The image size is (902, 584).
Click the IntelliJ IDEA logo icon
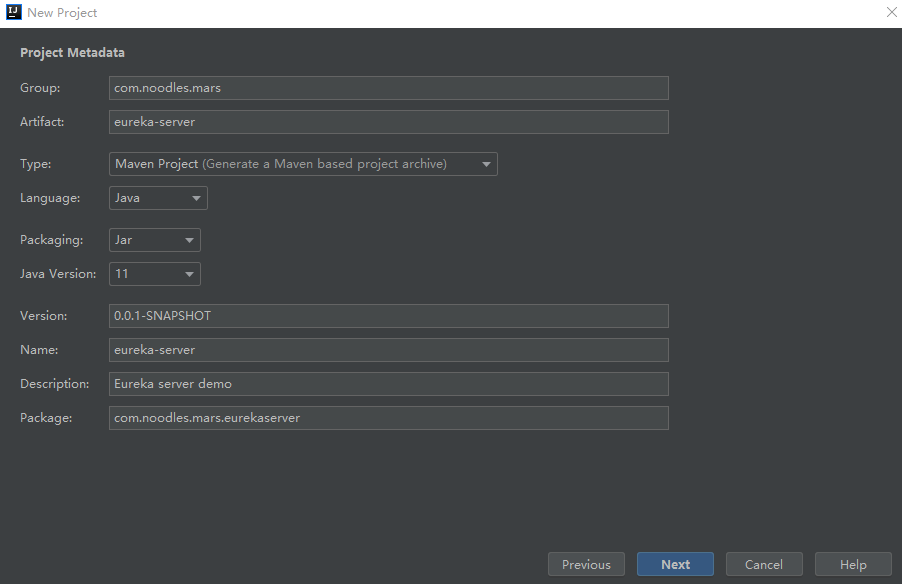[x=14, y=13]
